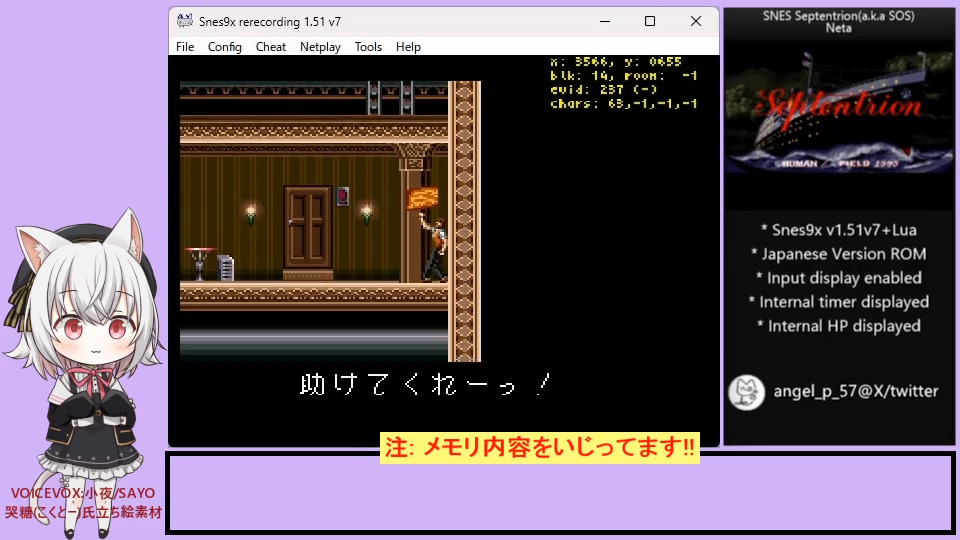Viewport: 960px width, 540px height.
Task: Click the VOICEVOX:小夜/SAYO credit text
Action: click(83, 493)
